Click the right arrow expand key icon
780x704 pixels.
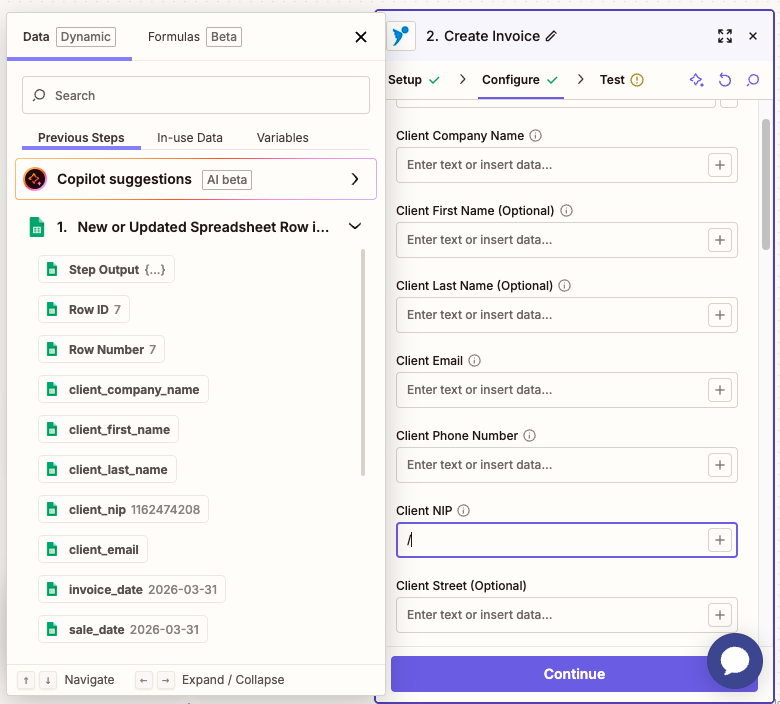pyautogui.click(x=166, y=680)
